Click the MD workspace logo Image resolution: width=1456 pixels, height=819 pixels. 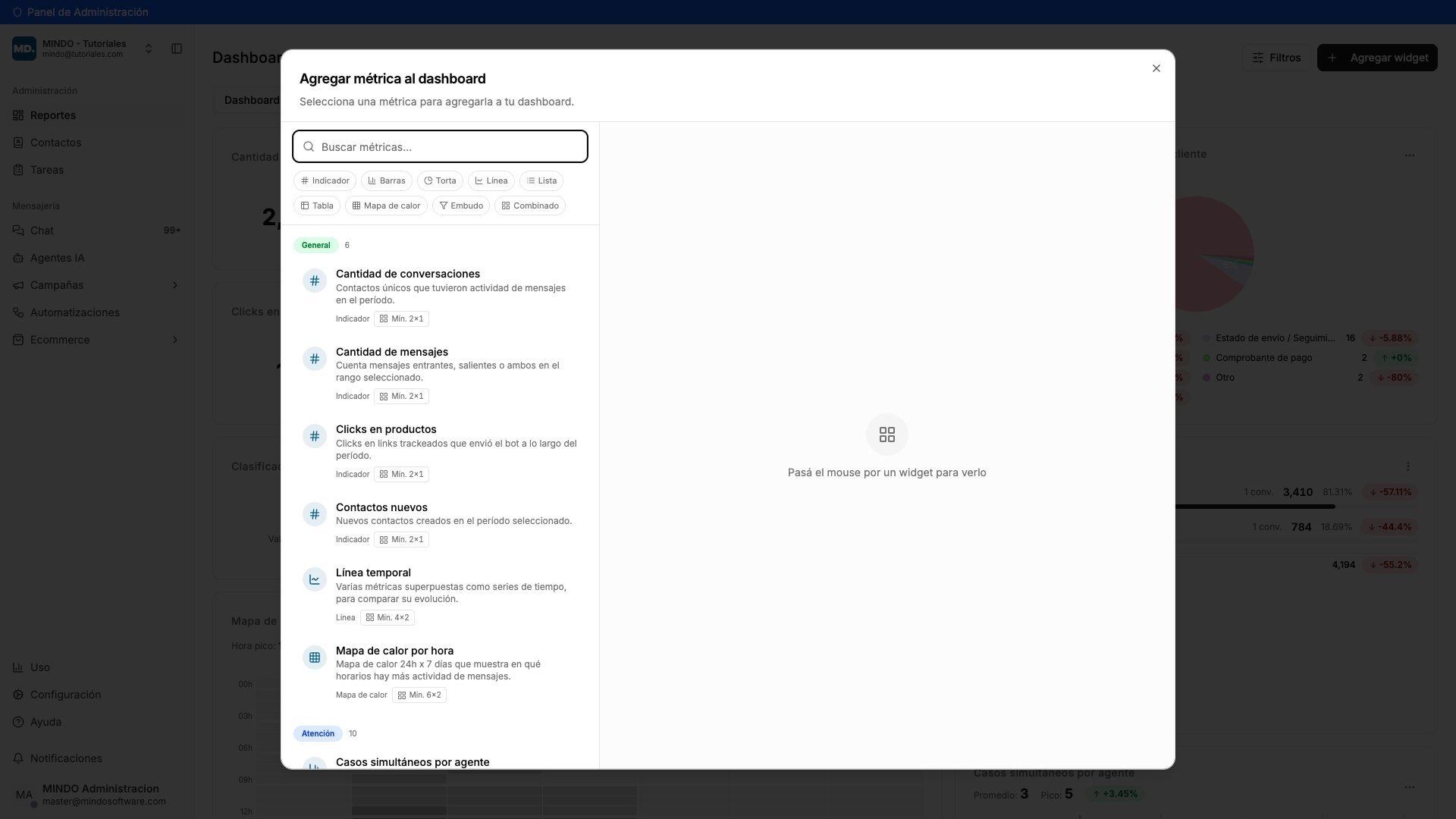click(x=24, y=49)
